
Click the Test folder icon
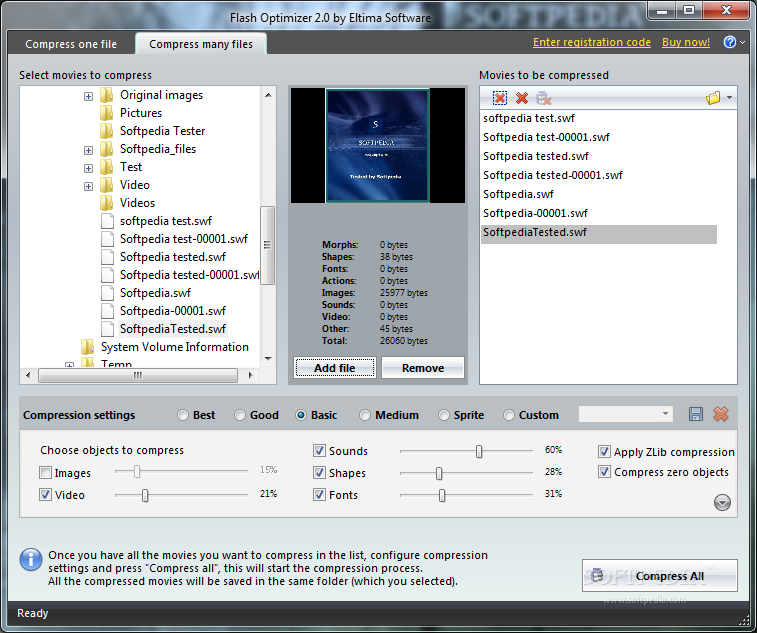click(107, 167)
